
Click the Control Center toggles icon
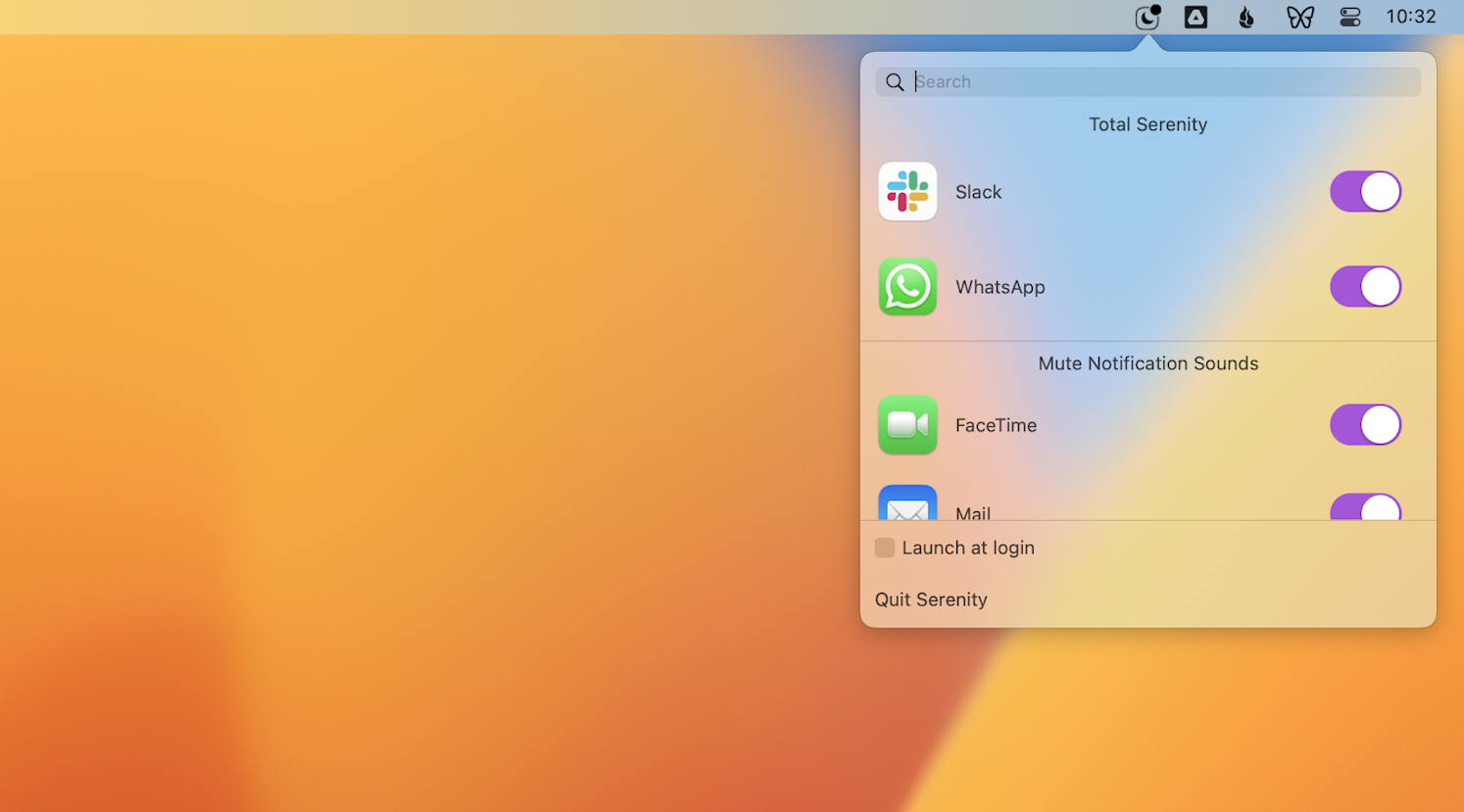(1350, 17)
